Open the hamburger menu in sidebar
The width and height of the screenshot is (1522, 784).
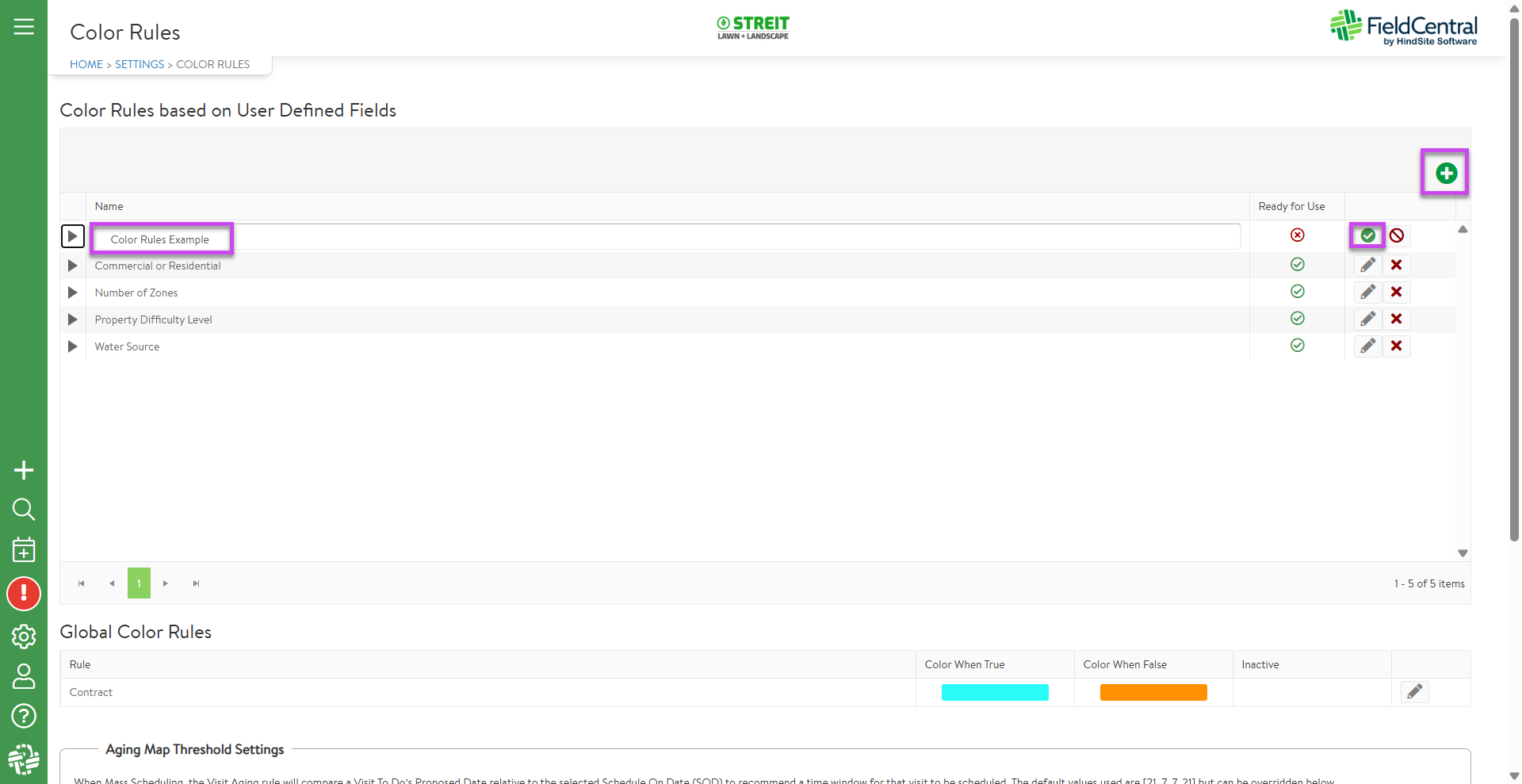[x=24, y=27]
